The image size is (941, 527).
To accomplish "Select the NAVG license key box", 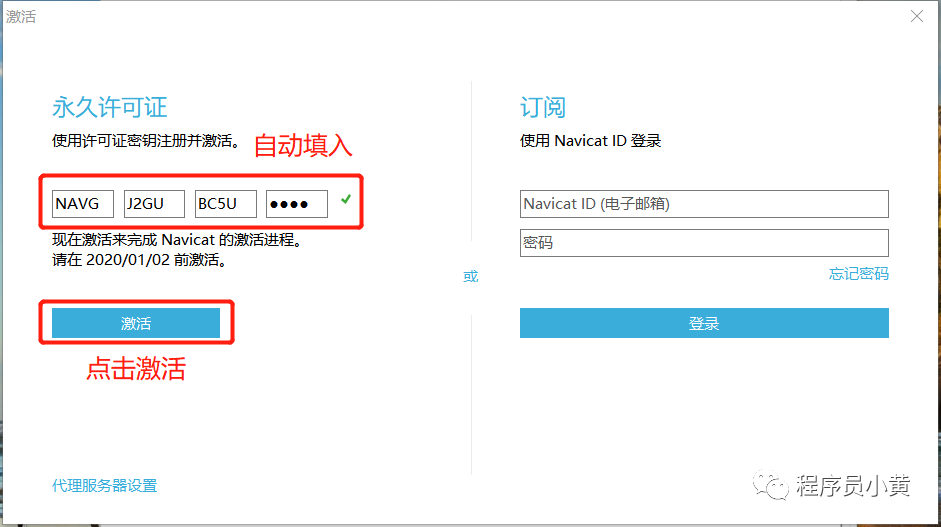I will click(83, 204).
